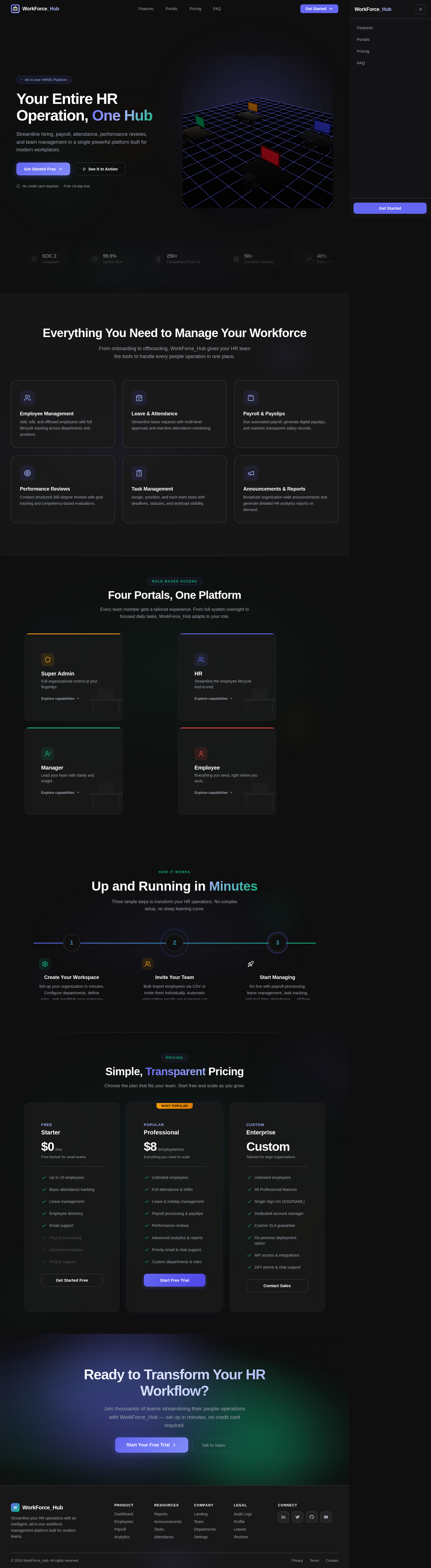Select Pricing in the side menu panel
This screenshot has height=1568, width=431.
tap(390, 51)
